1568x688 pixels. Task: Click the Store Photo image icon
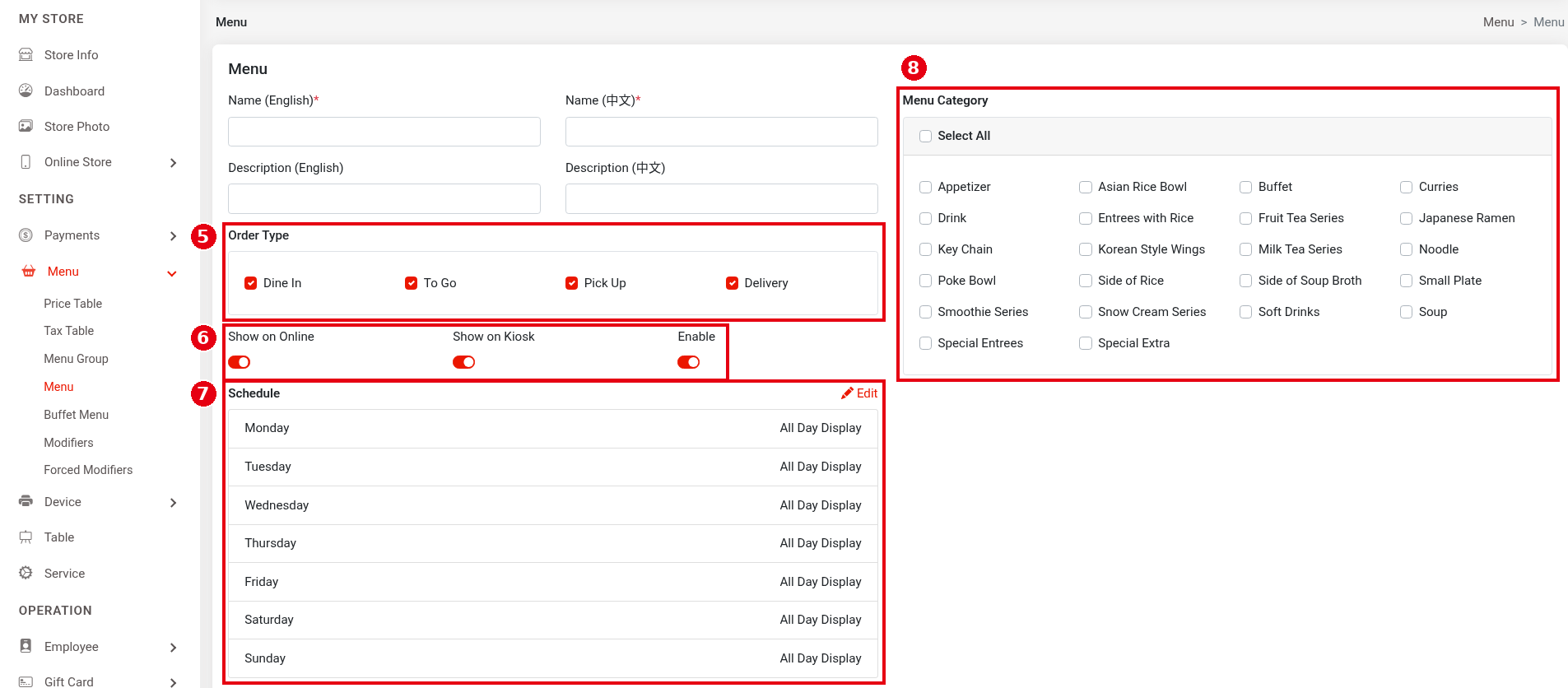[x=26, y=126]
